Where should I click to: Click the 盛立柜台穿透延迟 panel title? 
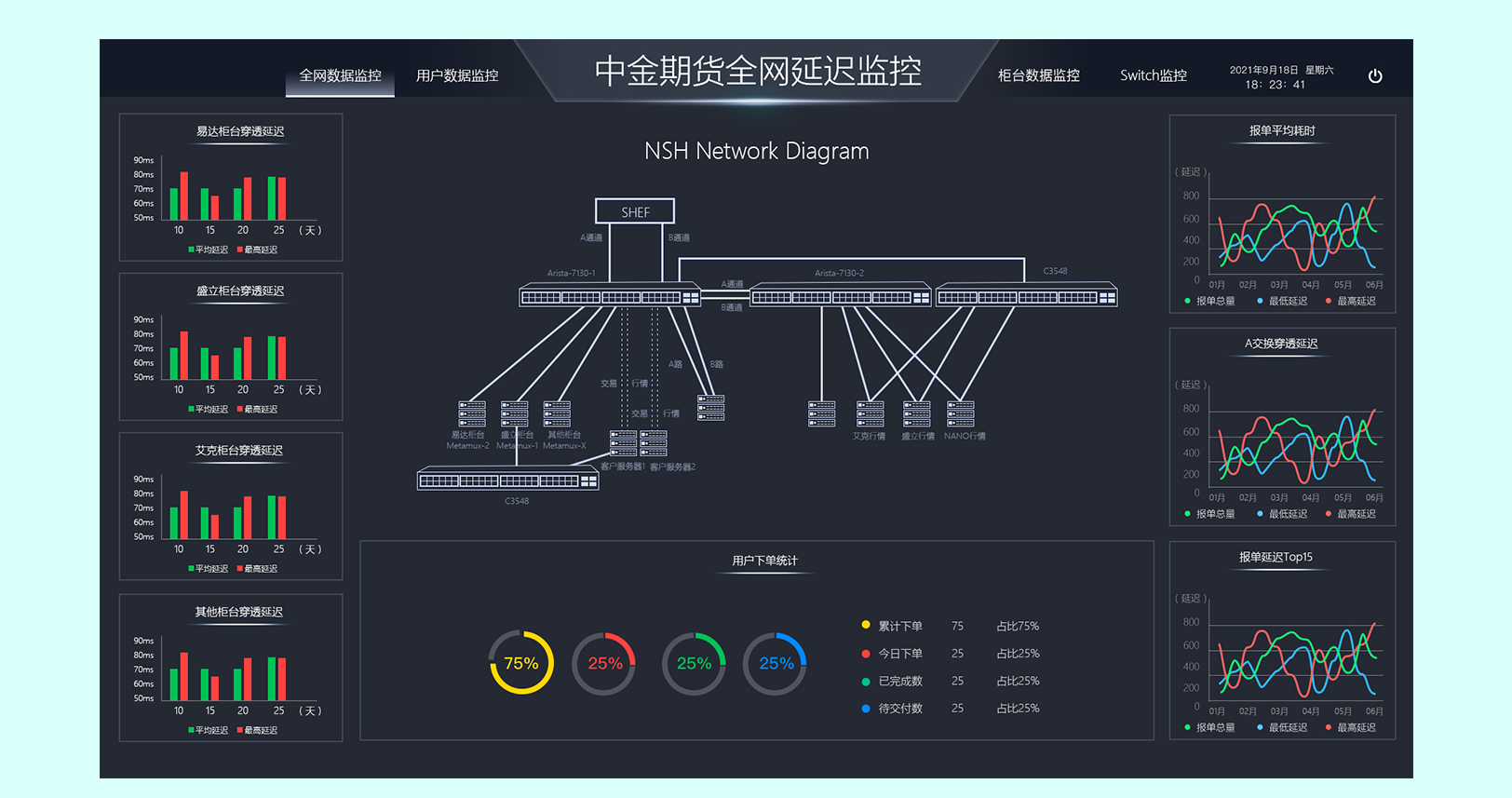coord(240,291)
